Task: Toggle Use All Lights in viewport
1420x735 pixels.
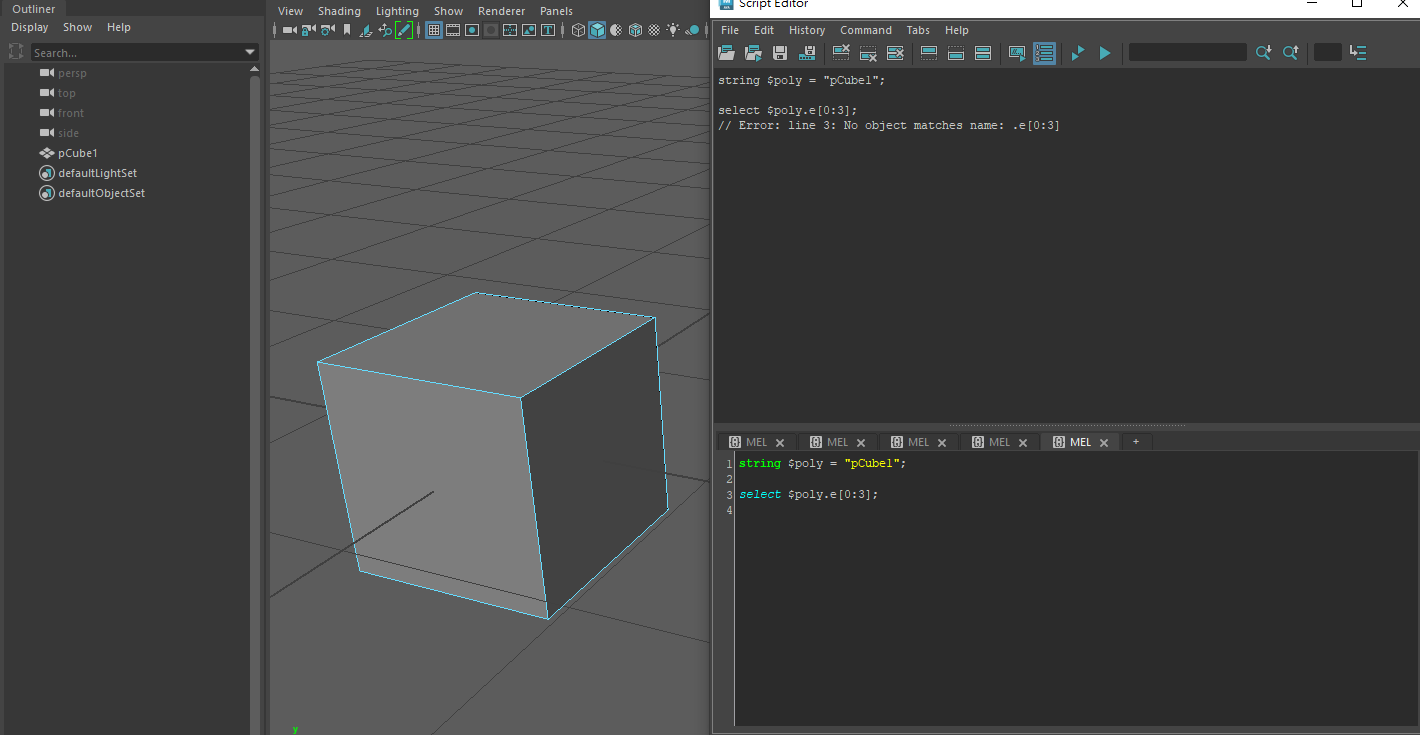Action: click(673, 31)
